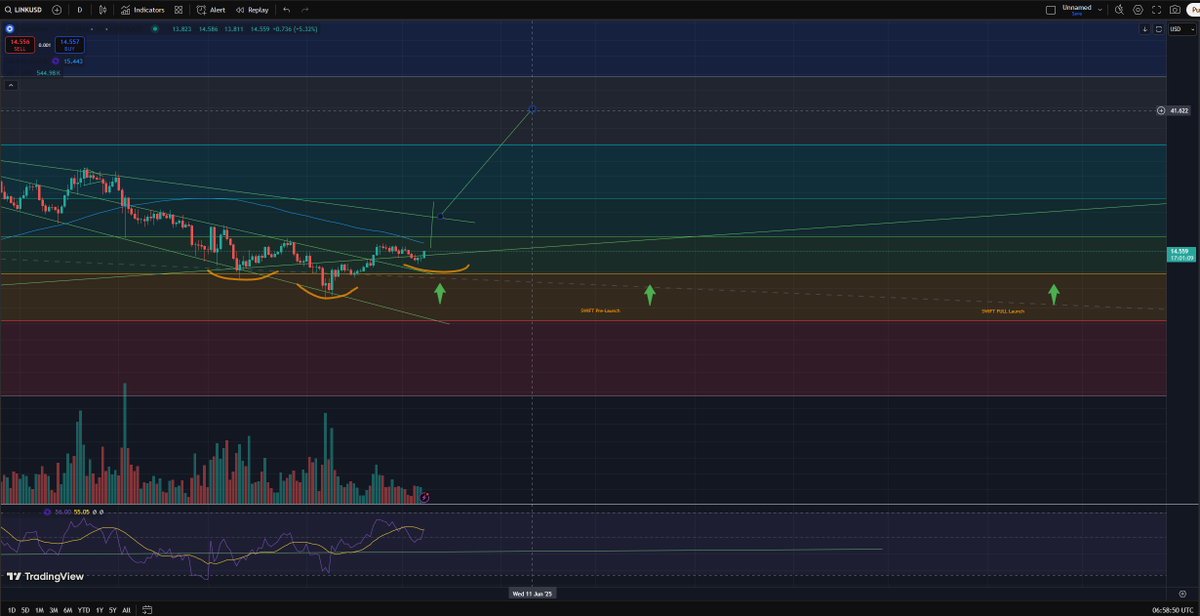Image resolution: width=1200 pixels, height=616 pixels.
Task: Click the blue 14.557 BUY button
Action: 68,44
